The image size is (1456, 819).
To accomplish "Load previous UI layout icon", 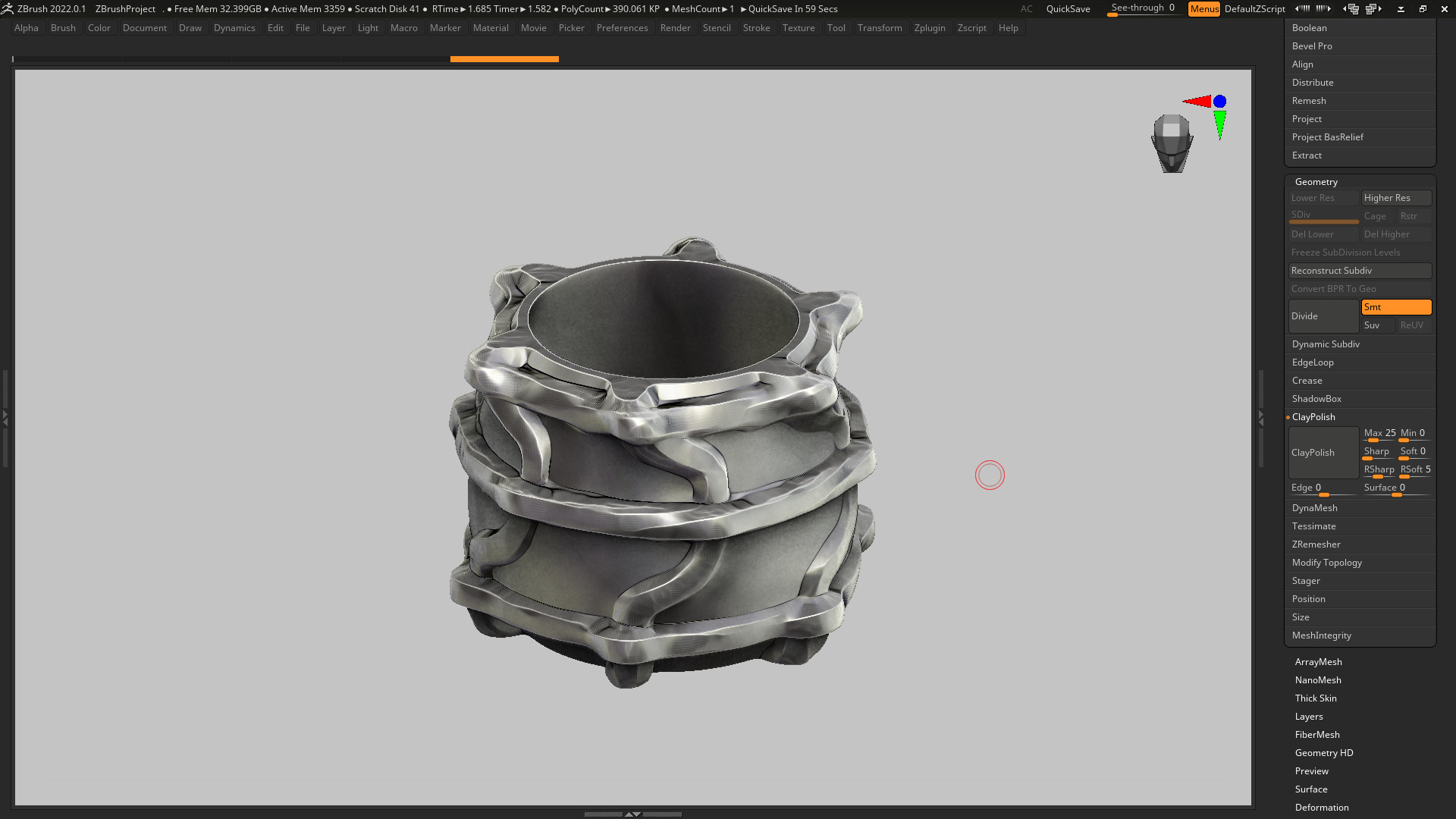I will pos(1351,8).
